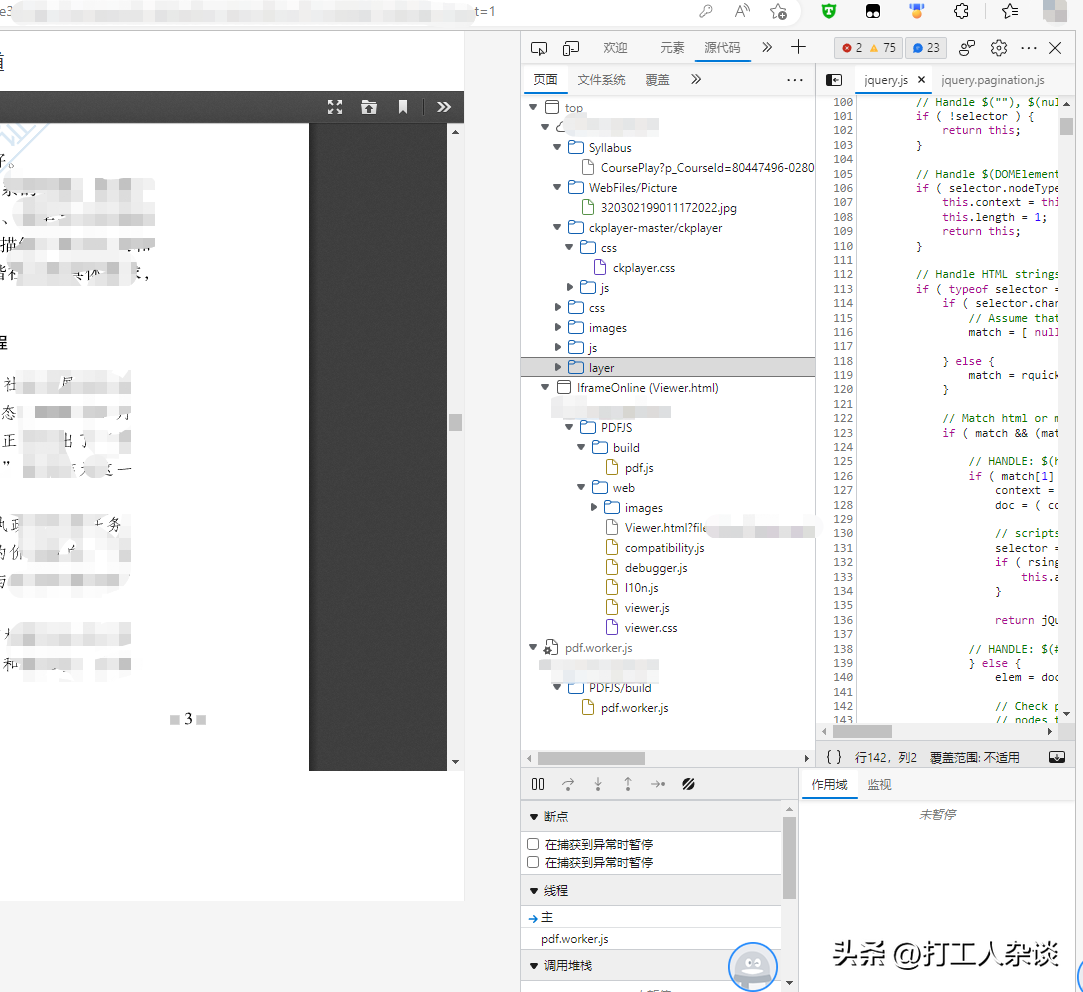Switch to the 欢迎 DevTools tab
Viewport: 1083px width, 992px height.
pyautogui.click(x=615, y=48)
